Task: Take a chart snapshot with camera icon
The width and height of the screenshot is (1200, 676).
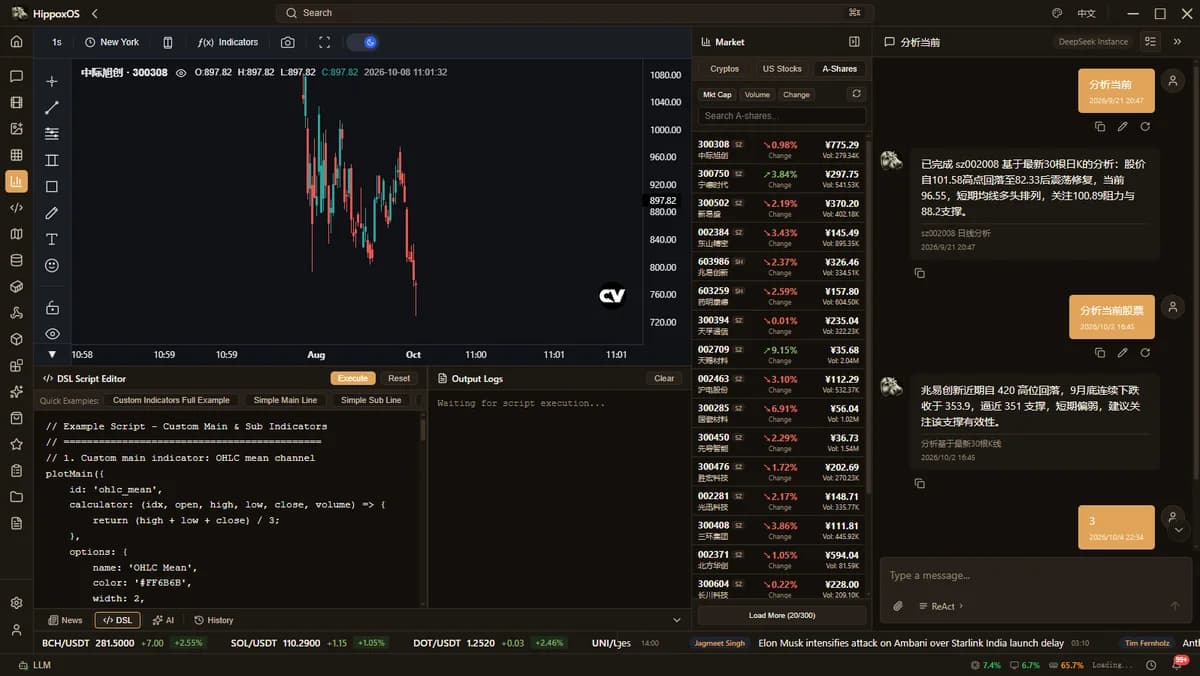Action: click(x=288, y=42)
